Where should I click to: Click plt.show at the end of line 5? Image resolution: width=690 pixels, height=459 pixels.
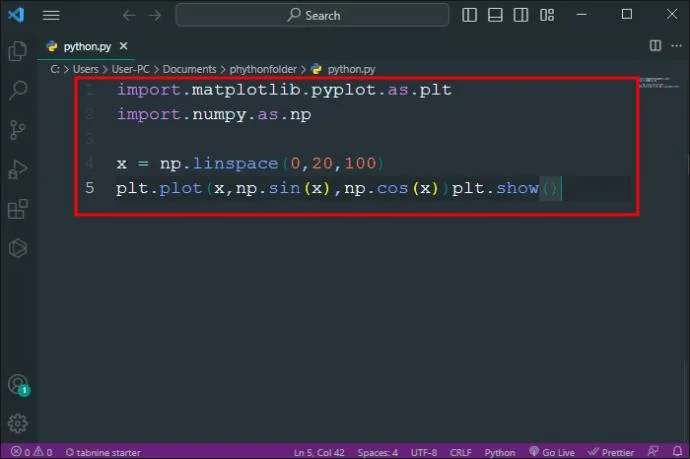coord(495,188)
